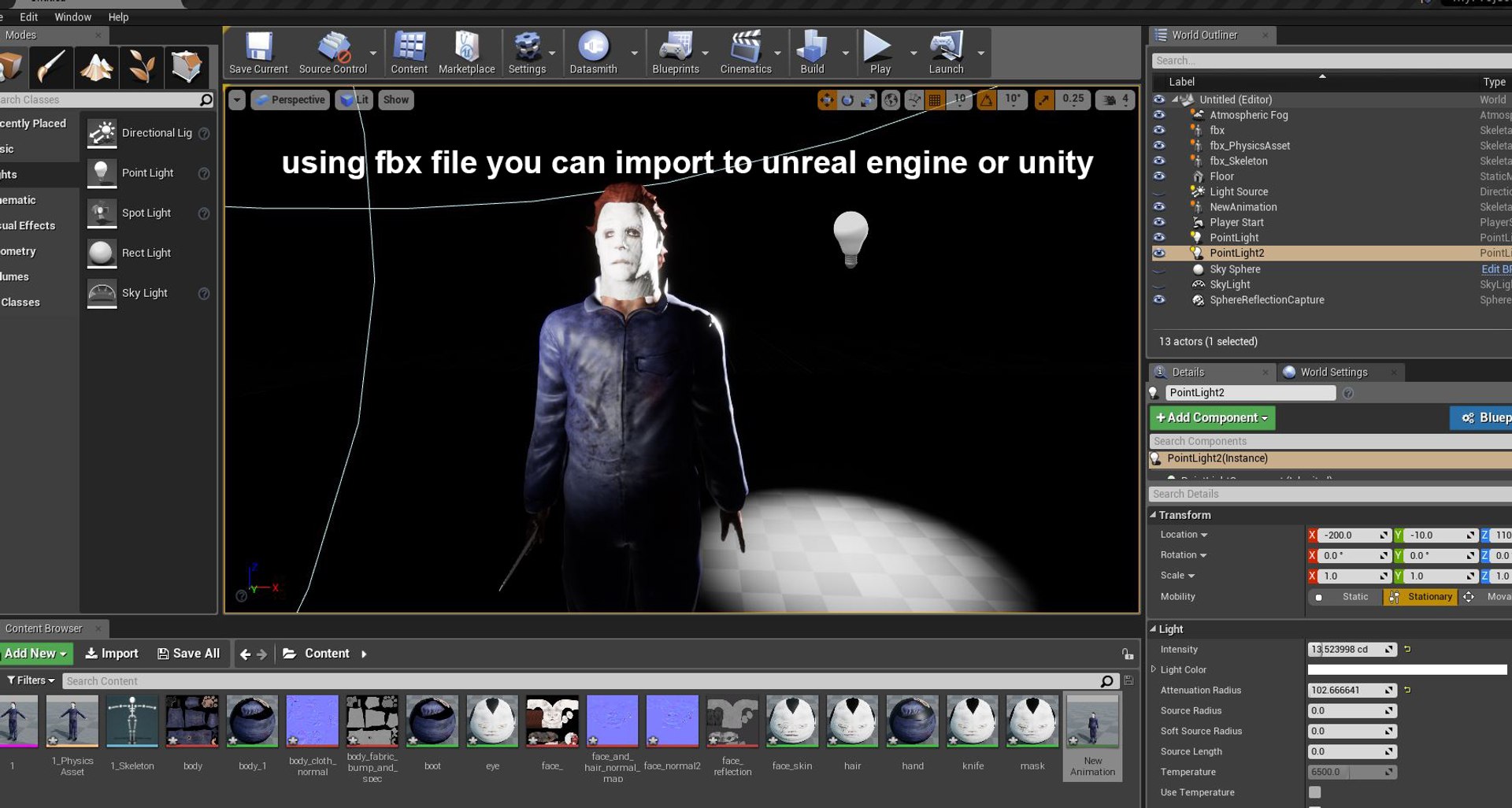
Task: Select the Foliage mode icon
Action: pos(142,66)
